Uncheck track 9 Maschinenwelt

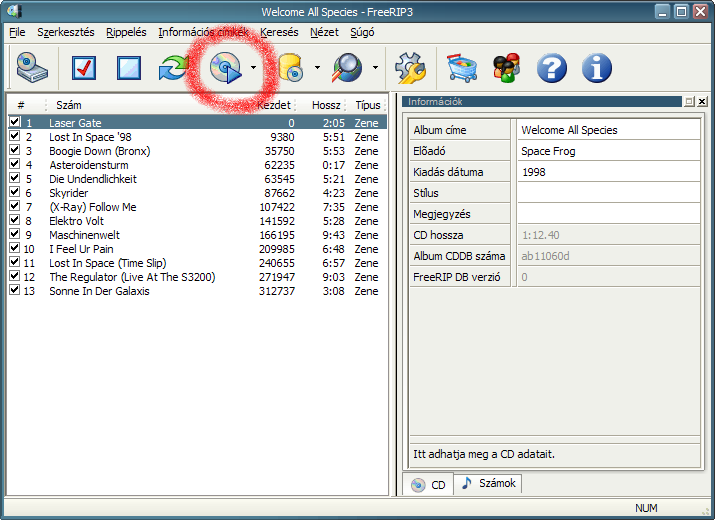[x=15, y=234]
